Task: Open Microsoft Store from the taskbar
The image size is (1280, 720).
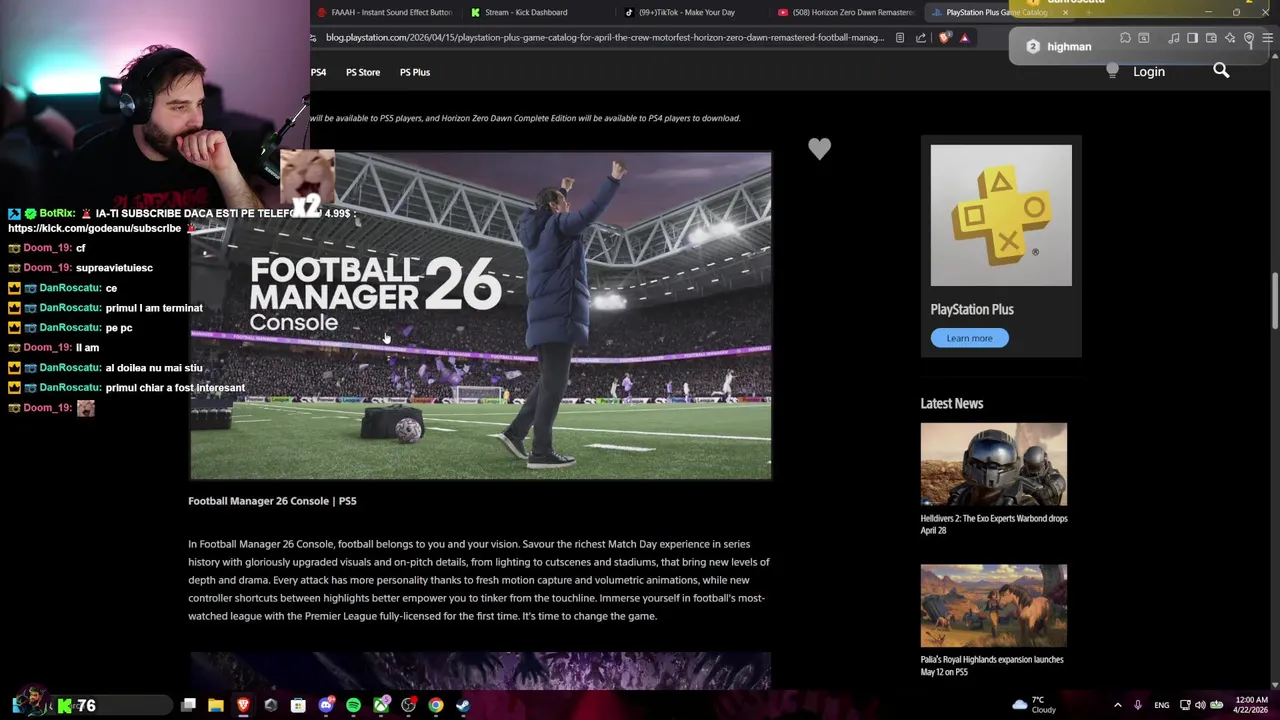Action: click(x=298, y=705)
